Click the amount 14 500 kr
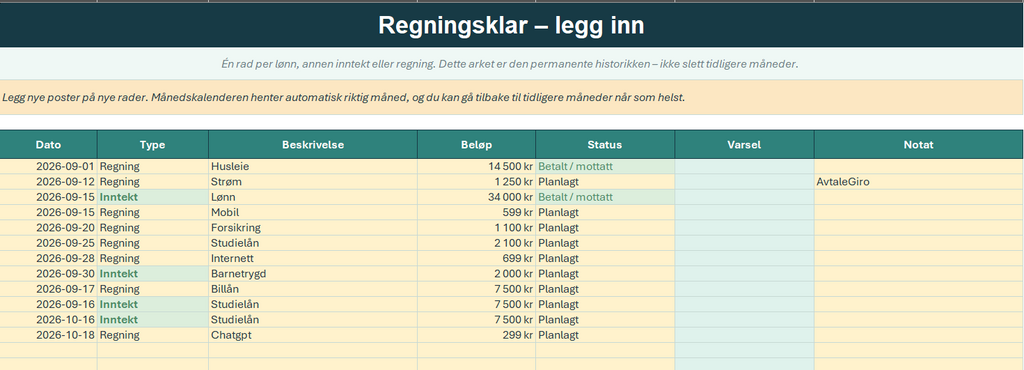The width and height of the screenshot is (1024, 370). pos(477,166)
